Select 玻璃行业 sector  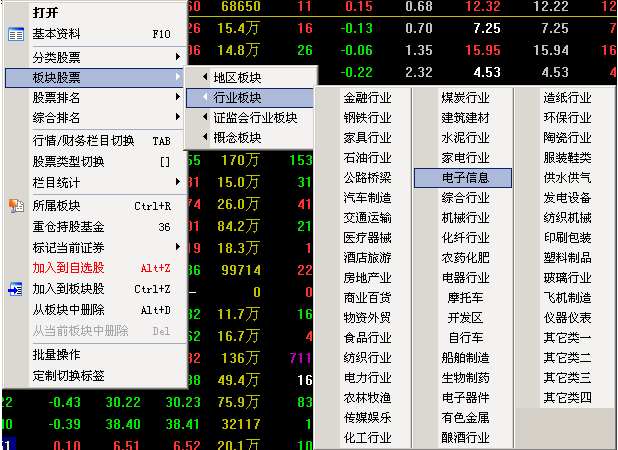(568, 278)
